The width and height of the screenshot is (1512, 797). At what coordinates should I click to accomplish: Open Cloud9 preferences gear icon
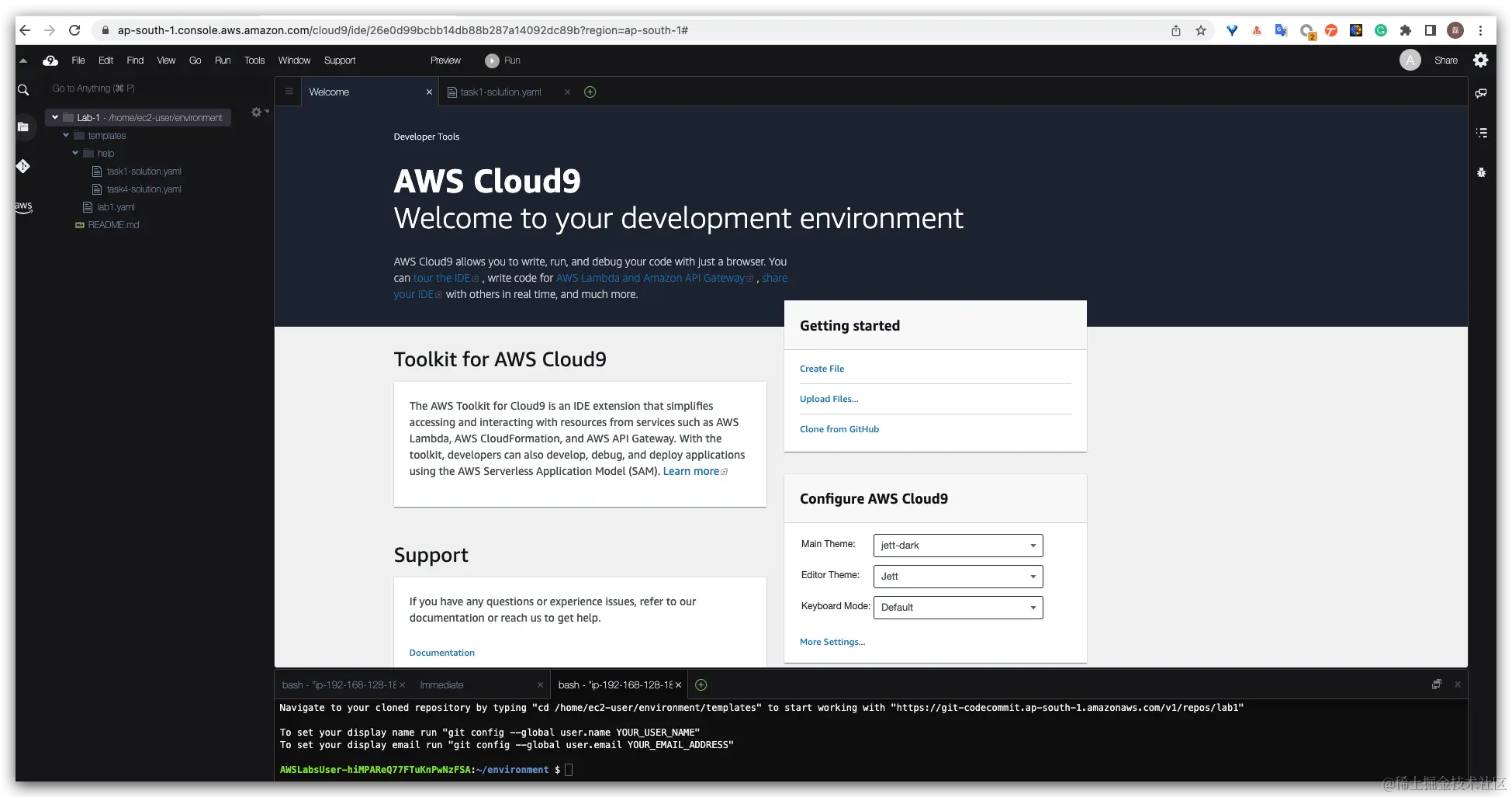coord(1480,61)
